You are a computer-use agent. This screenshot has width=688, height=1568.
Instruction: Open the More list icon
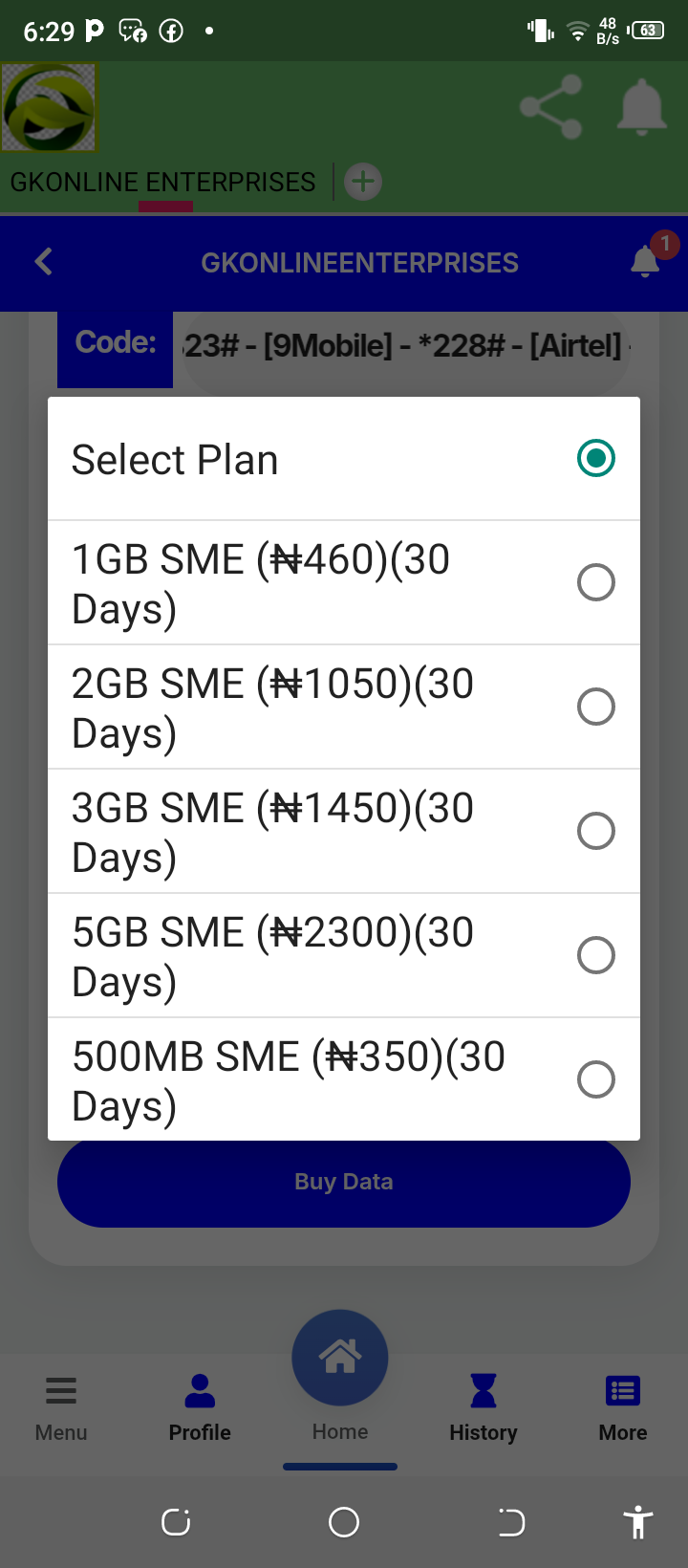pyautogui.click(x=623, y=1391)
